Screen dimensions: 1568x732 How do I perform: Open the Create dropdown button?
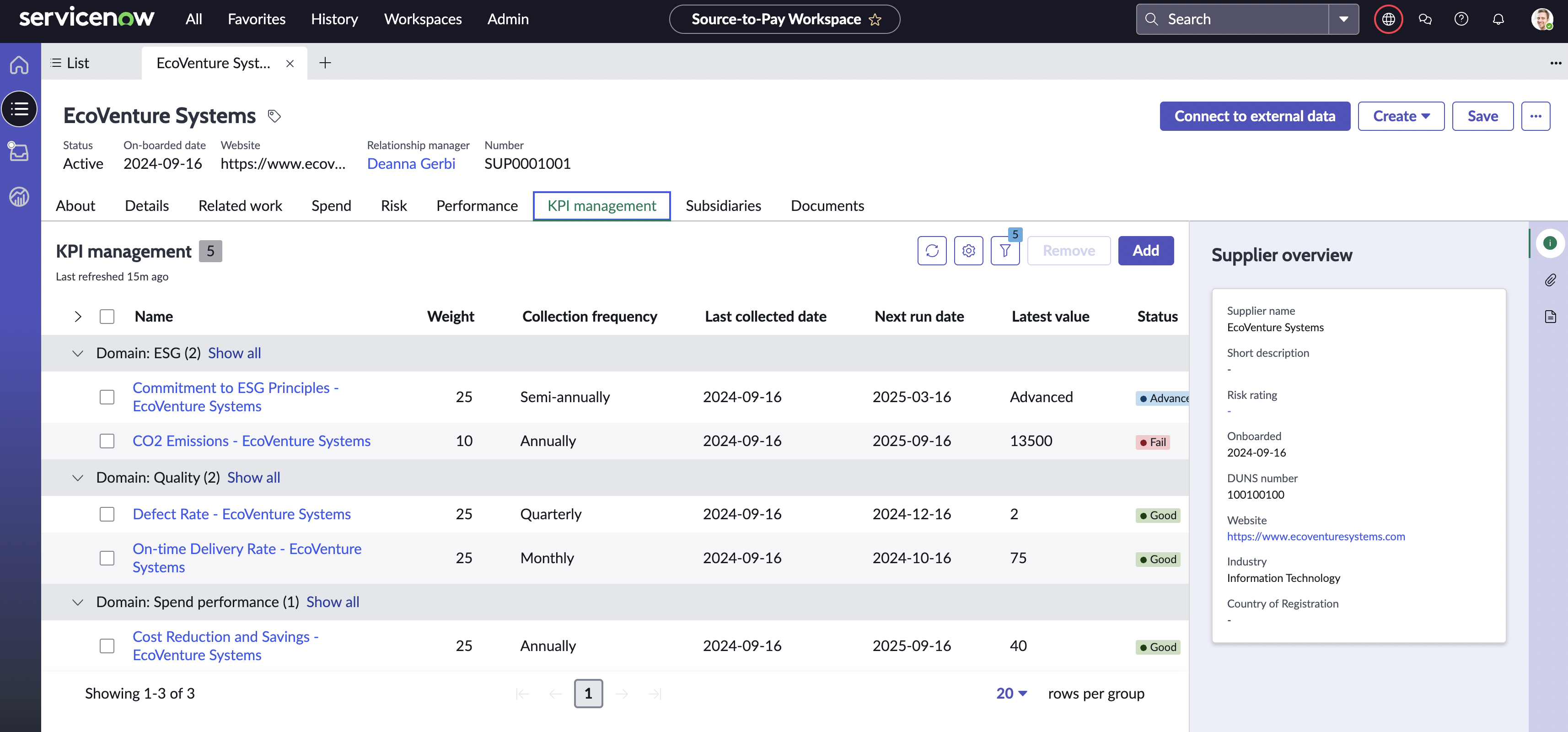(x=1401, y=116)
